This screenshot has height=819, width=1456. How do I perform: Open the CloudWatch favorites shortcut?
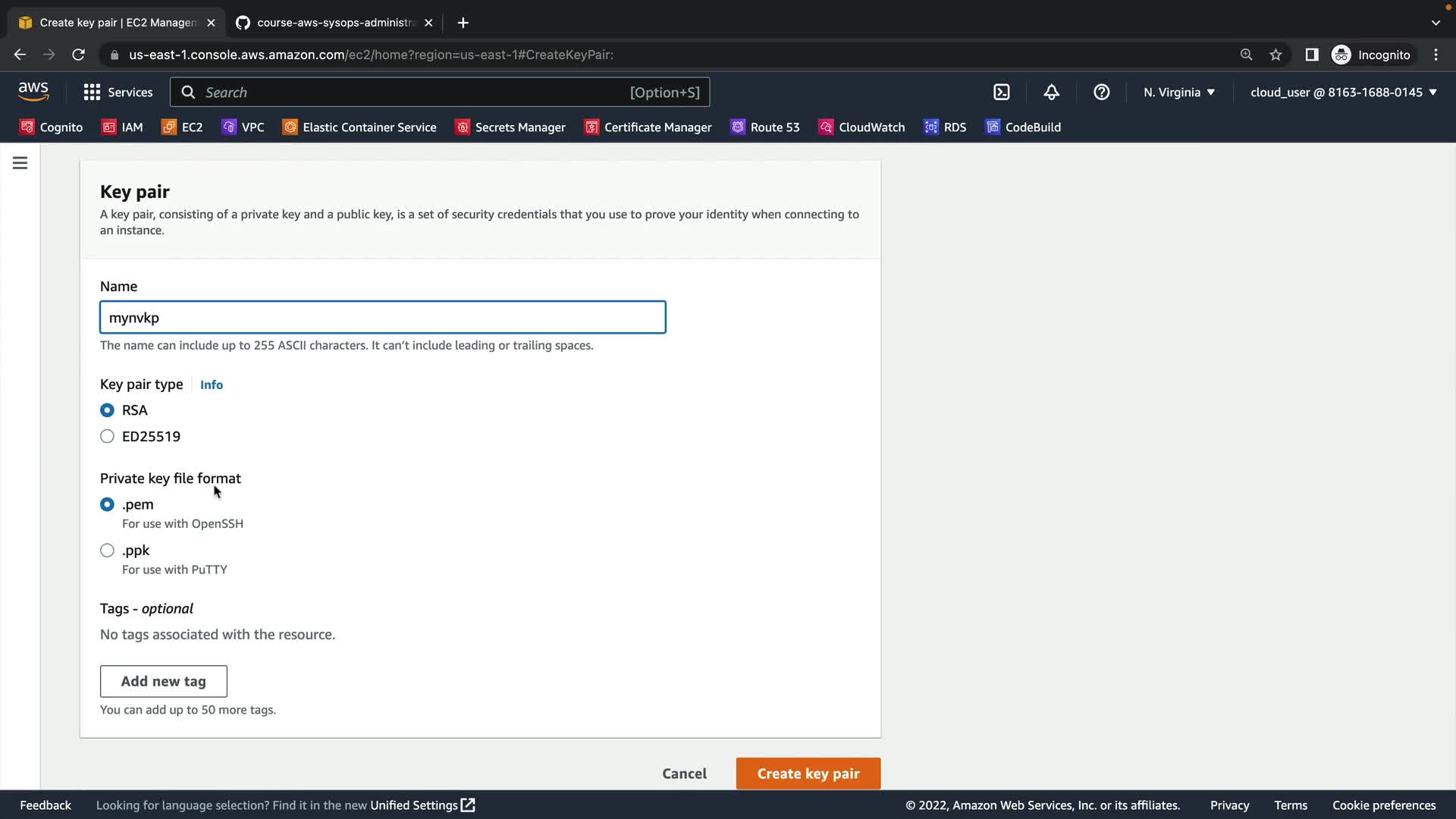point(861,127)
